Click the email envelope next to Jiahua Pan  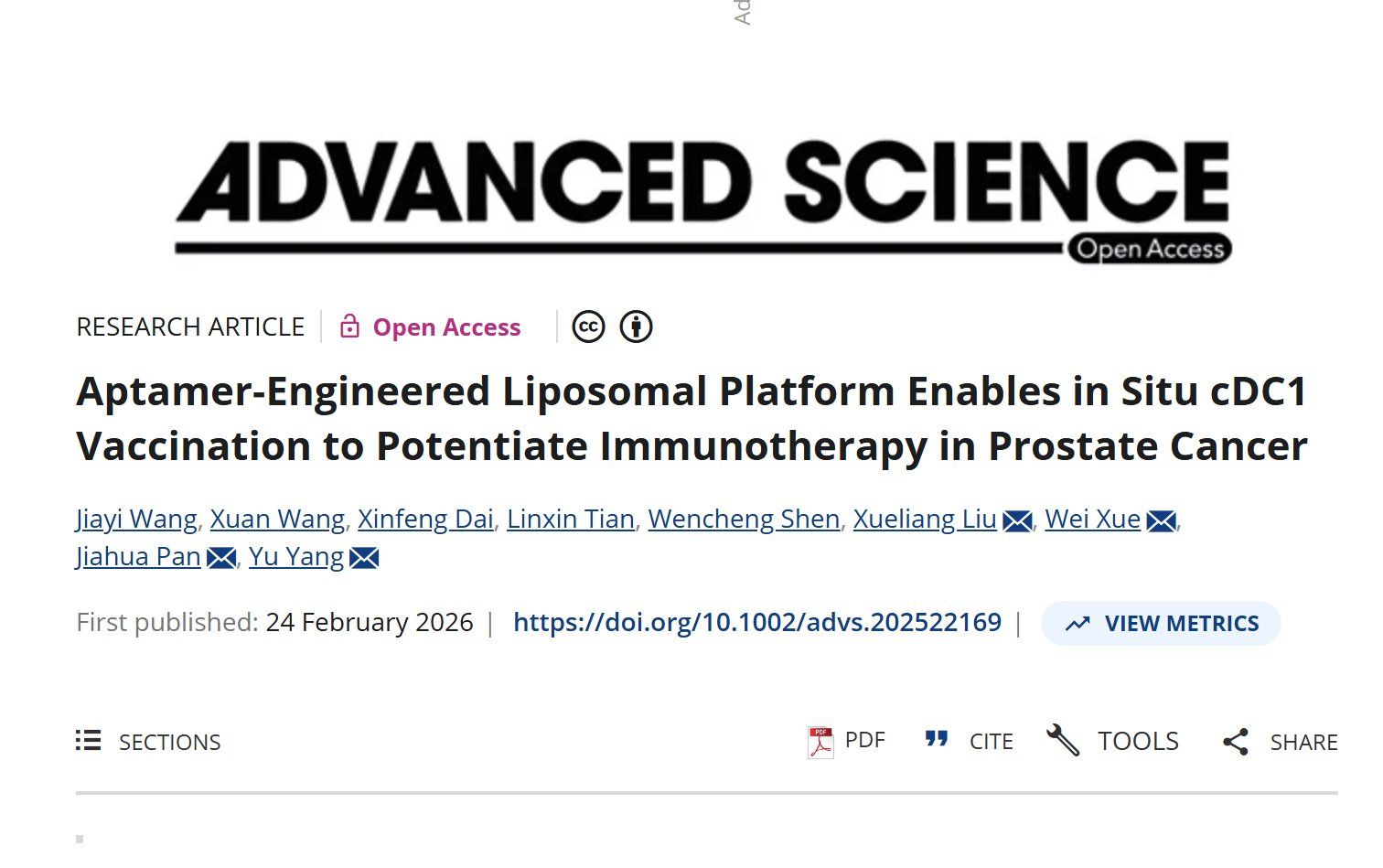coord(221,558)
